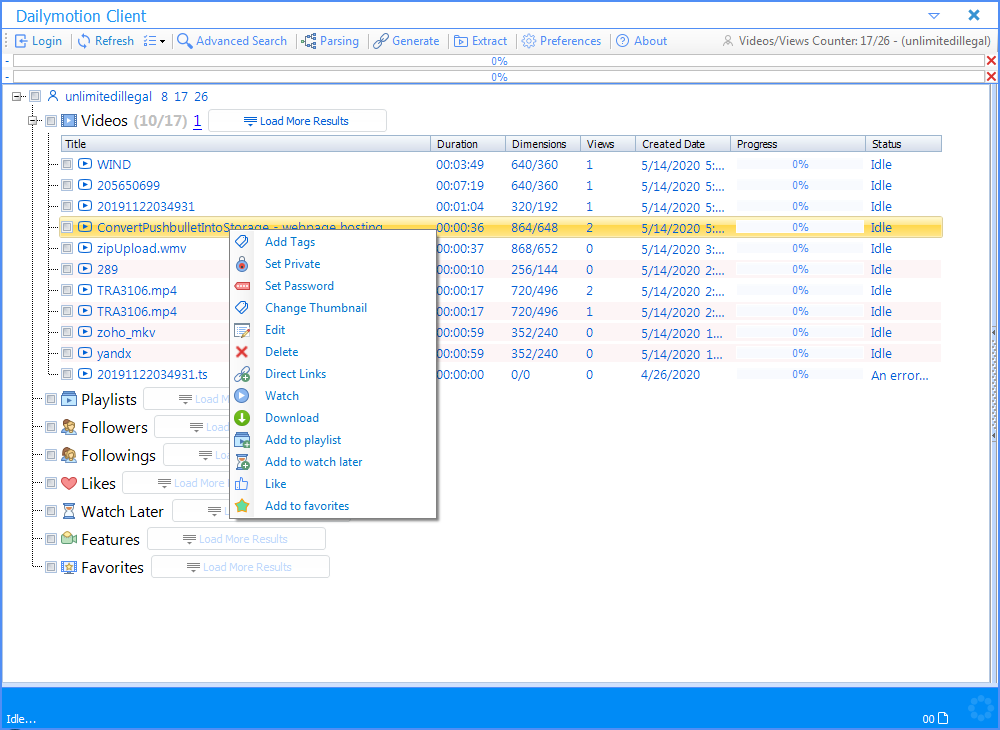Toggle the Videos node checkbox
Image resolution: width=1000 pixels, height=730 pixels.
pos(51,120)
